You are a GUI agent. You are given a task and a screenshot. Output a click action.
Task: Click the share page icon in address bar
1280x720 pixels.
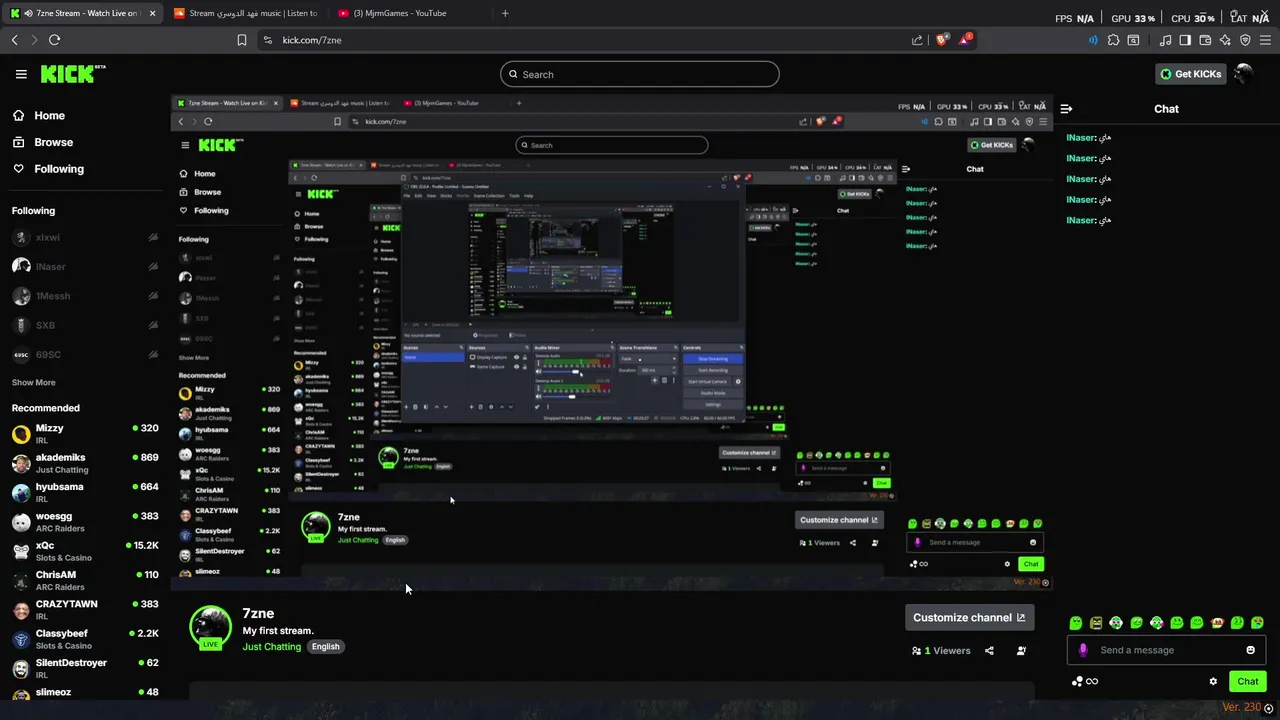[x=917, y=40]
